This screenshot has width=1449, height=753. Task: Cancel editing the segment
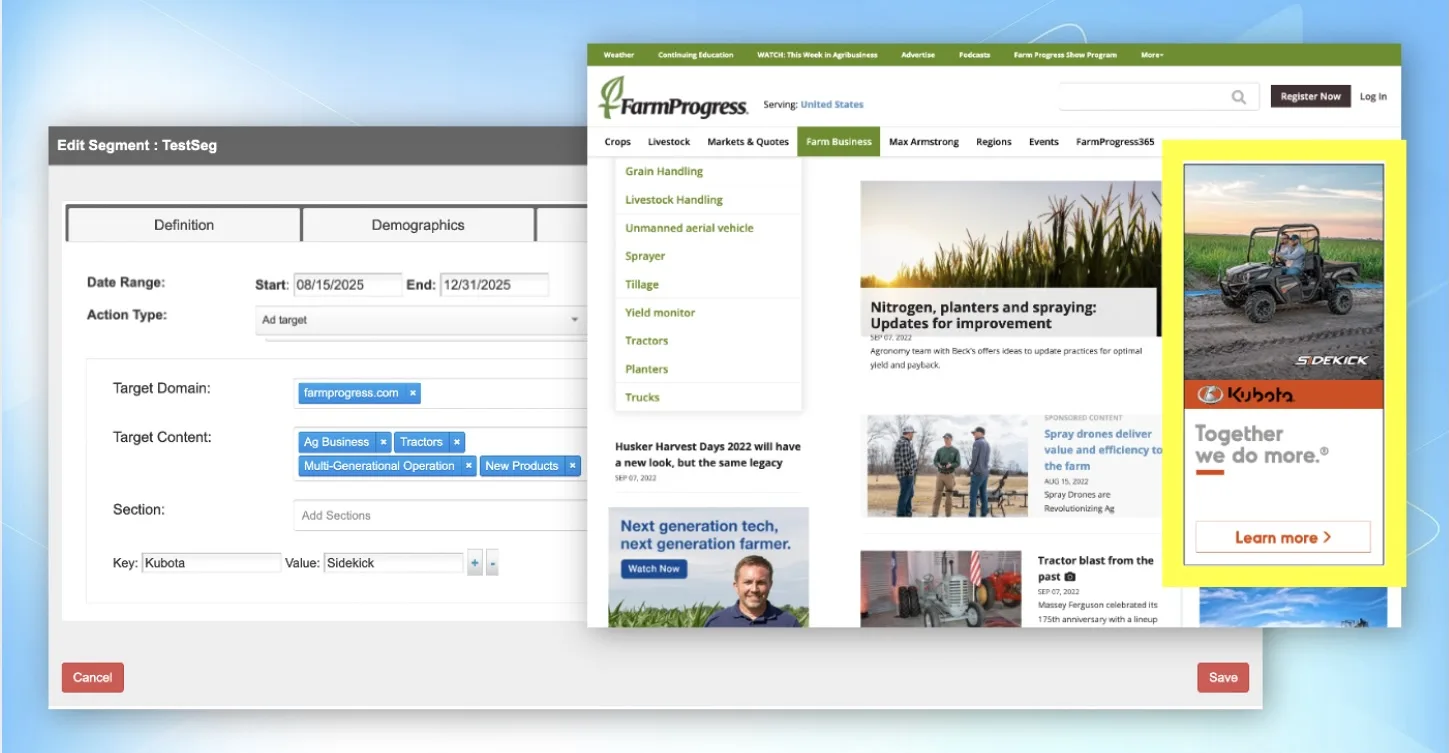point(93,677)
